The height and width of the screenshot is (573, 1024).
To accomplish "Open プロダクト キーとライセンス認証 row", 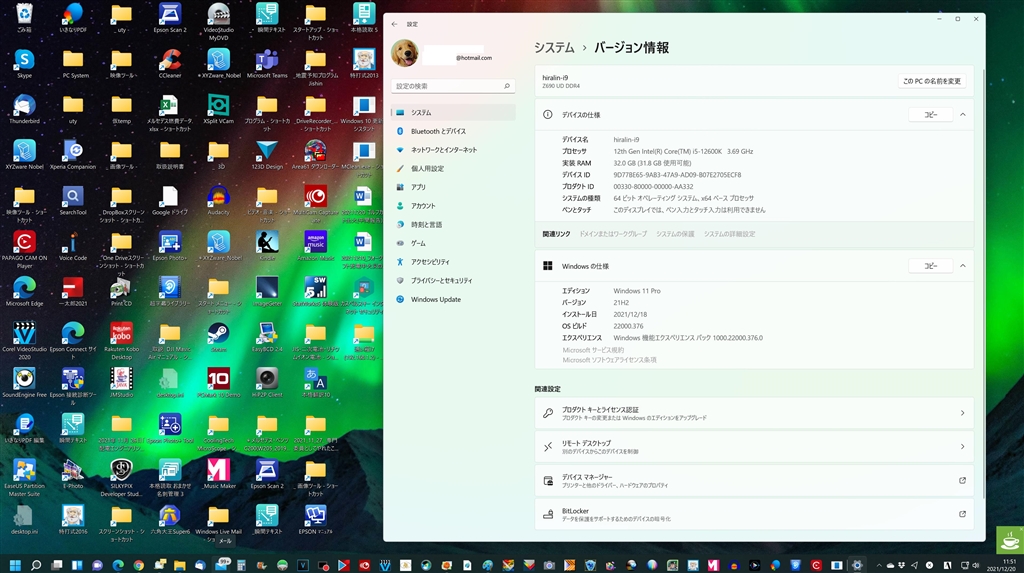I will click(x=754, y=414).
